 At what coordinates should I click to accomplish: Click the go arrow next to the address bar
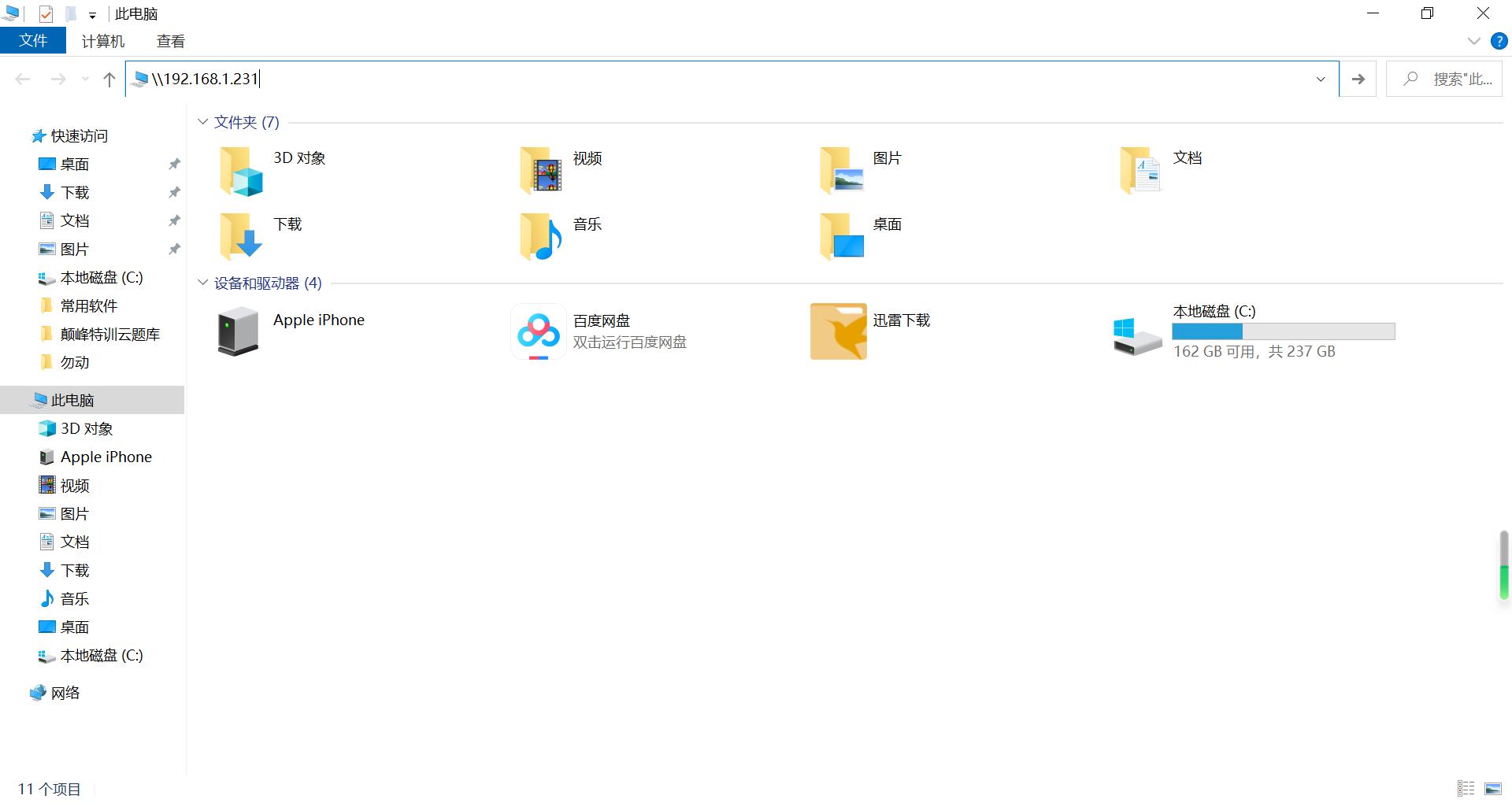1358,79
